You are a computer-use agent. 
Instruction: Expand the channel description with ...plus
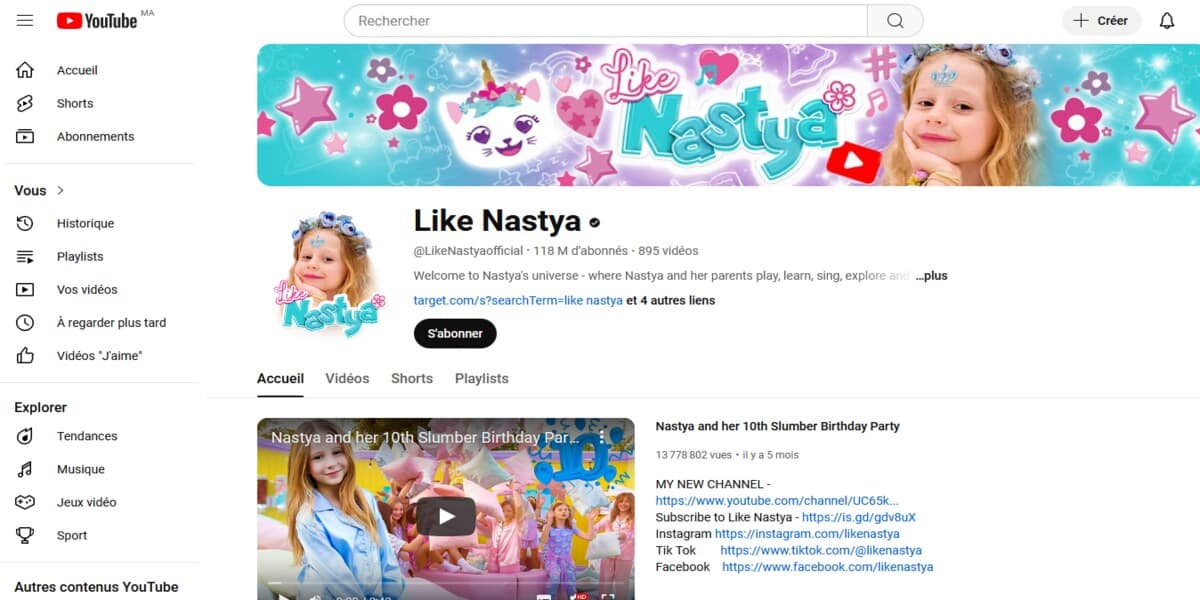coord(931,275)
